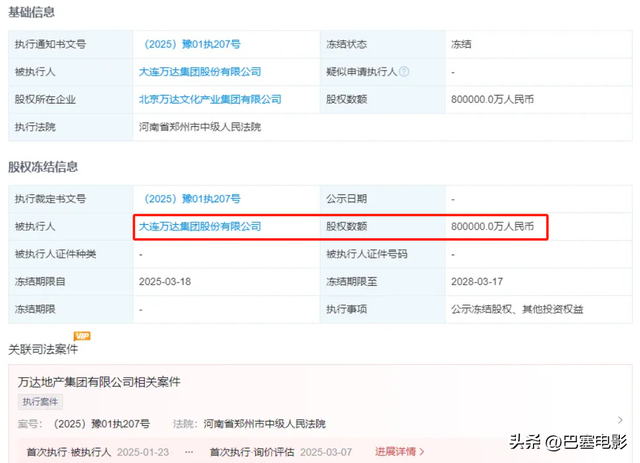Image resolution: width=640 pixels, height=463 pixels.
Task: Select the freeze start date 2025-03-18
Action: pyautogui.click(x=165, y=282)
